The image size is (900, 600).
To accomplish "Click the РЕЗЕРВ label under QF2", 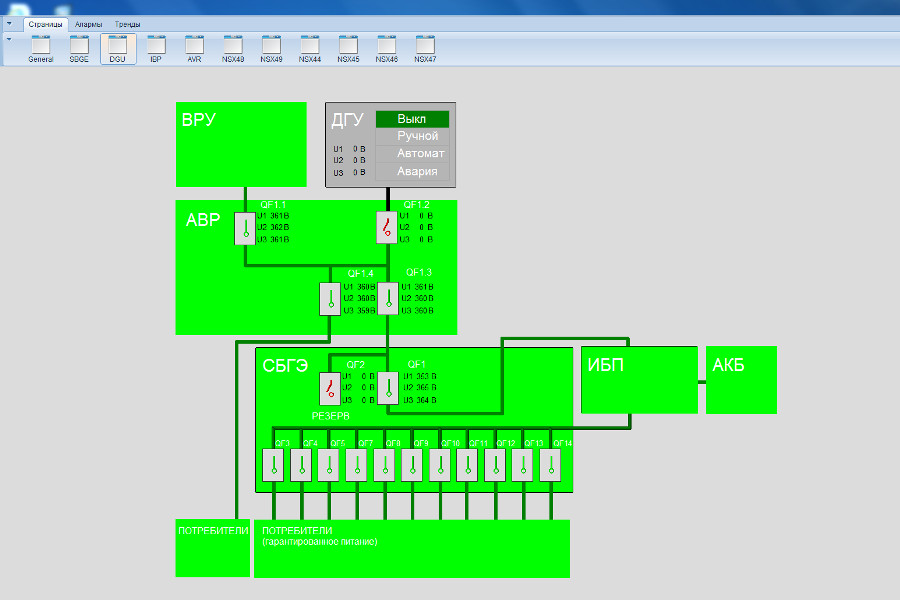I will point(331,416).
